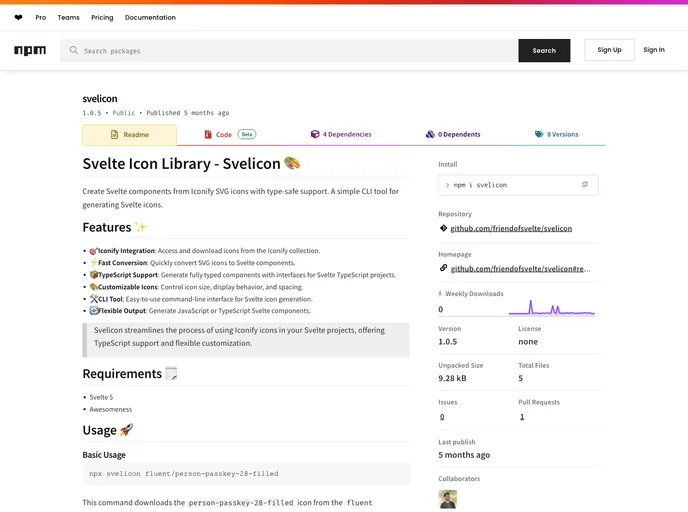This screenshot has height=512, width=688.
Task: Click the Sign Up button
Action: click(609, 50)
